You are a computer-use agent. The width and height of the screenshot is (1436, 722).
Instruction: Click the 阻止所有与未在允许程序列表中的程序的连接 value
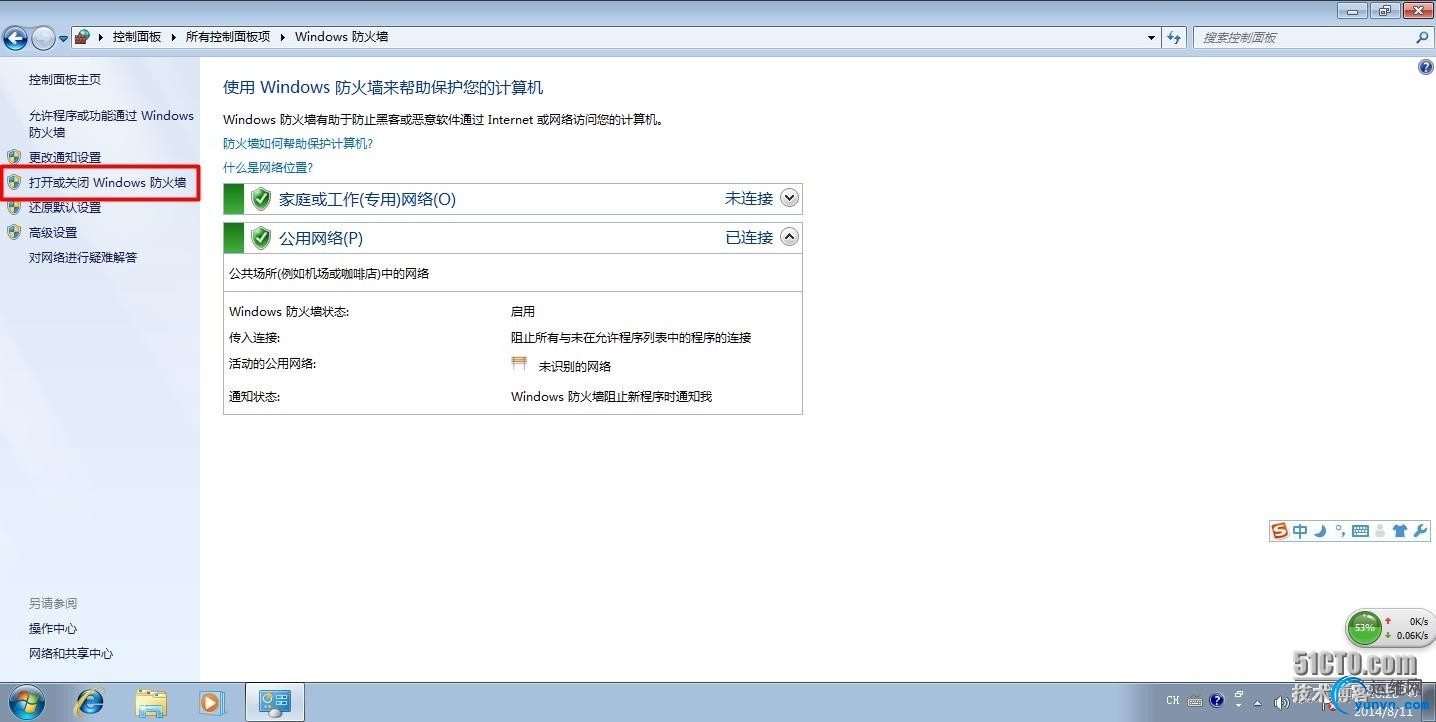tap(631, 338)
